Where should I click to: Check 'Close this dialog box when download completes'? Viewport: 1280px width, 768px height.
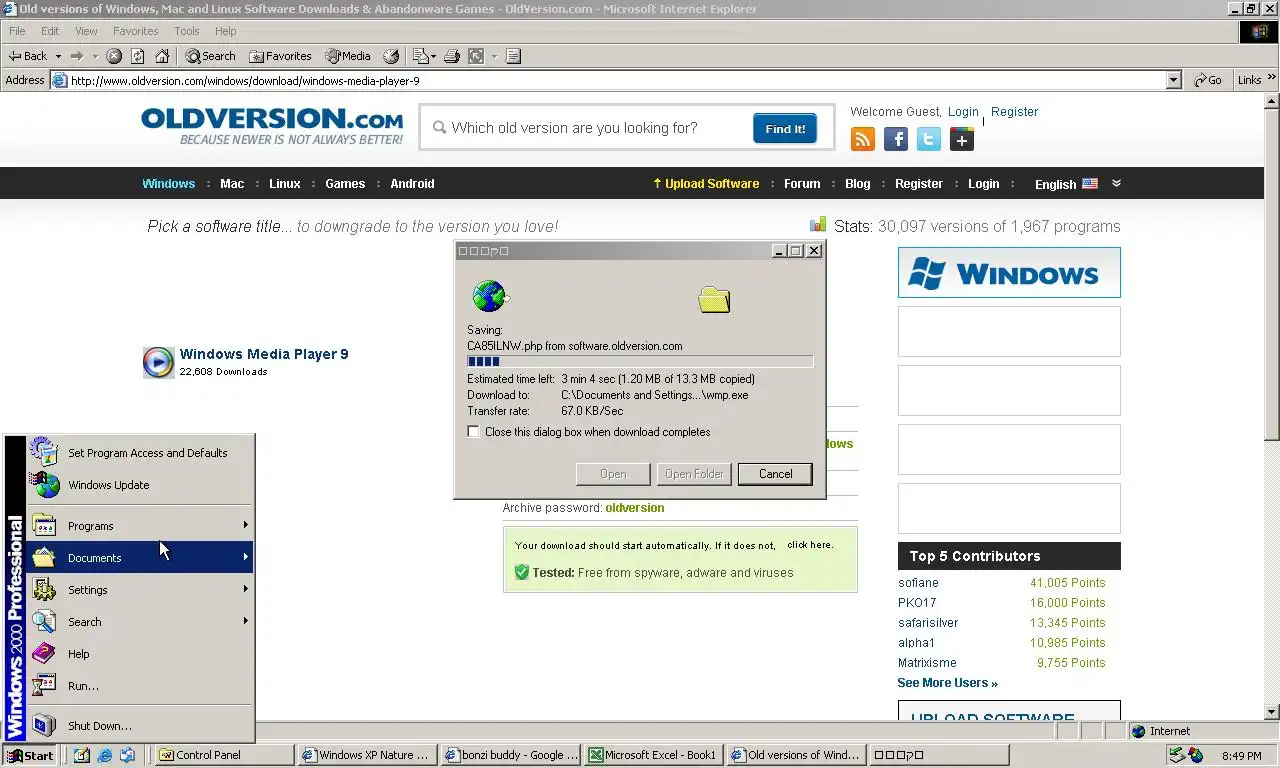(x=474, y=432)
